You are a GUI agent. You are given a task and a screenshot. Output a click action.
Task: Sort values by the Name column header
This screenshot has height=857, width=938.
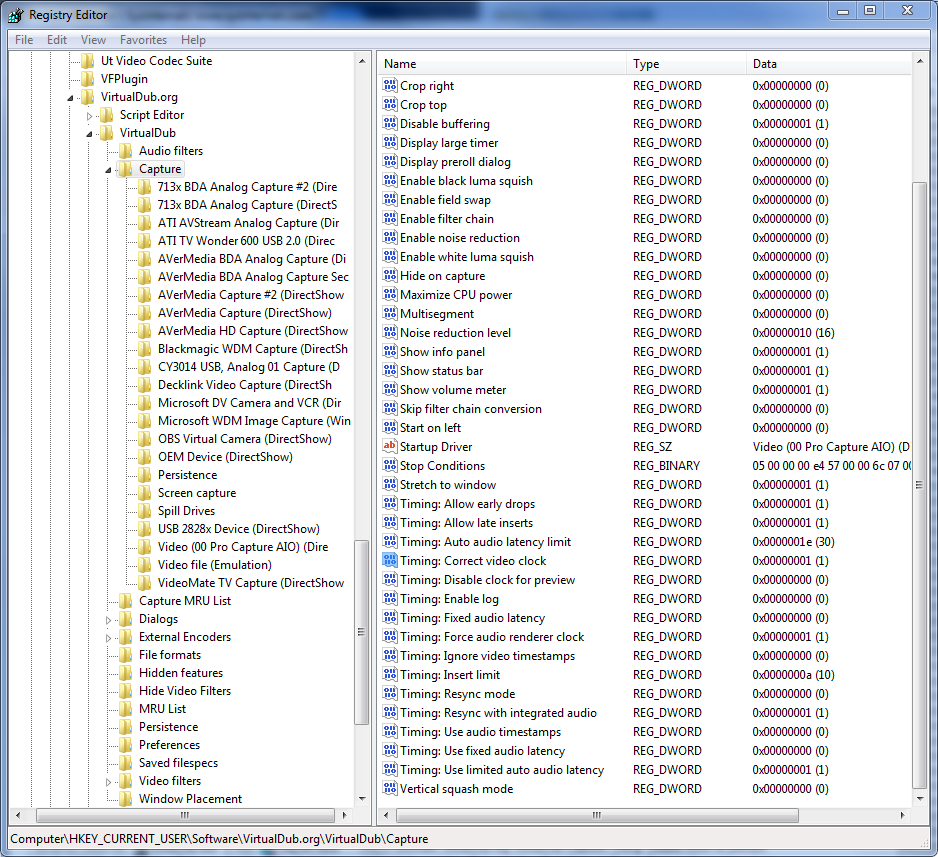pos(502,63)
